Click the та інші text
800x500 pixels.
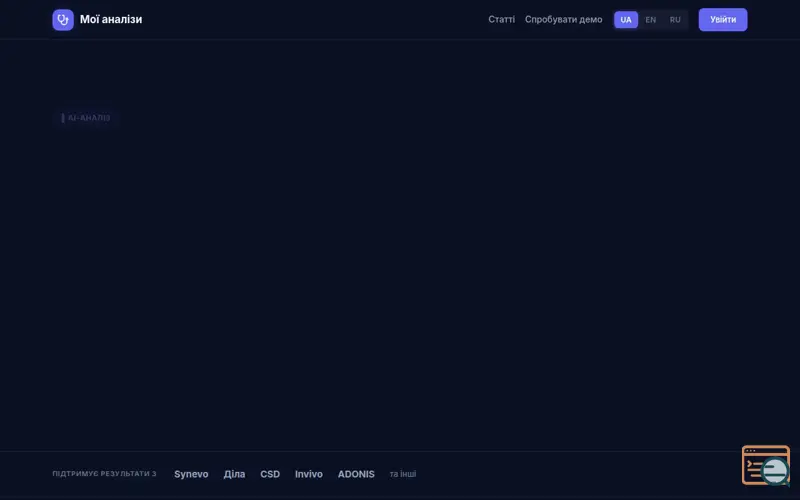(x=403, y=474)
